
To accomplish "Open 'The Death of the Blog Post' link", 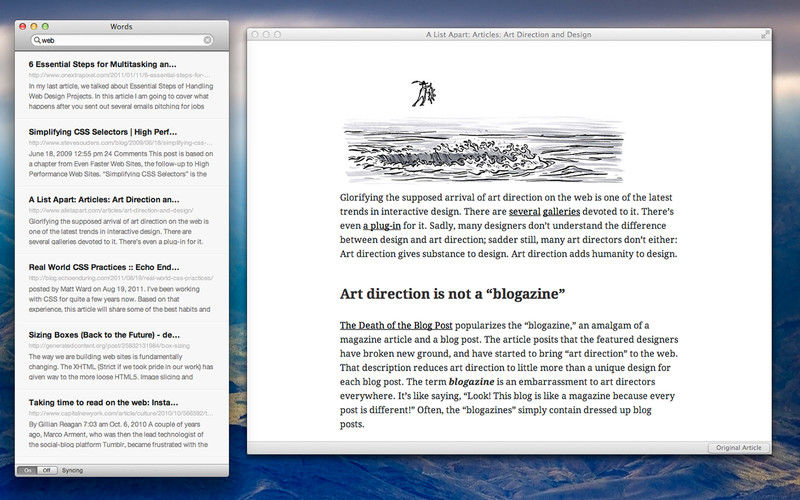I will (396, 326).
